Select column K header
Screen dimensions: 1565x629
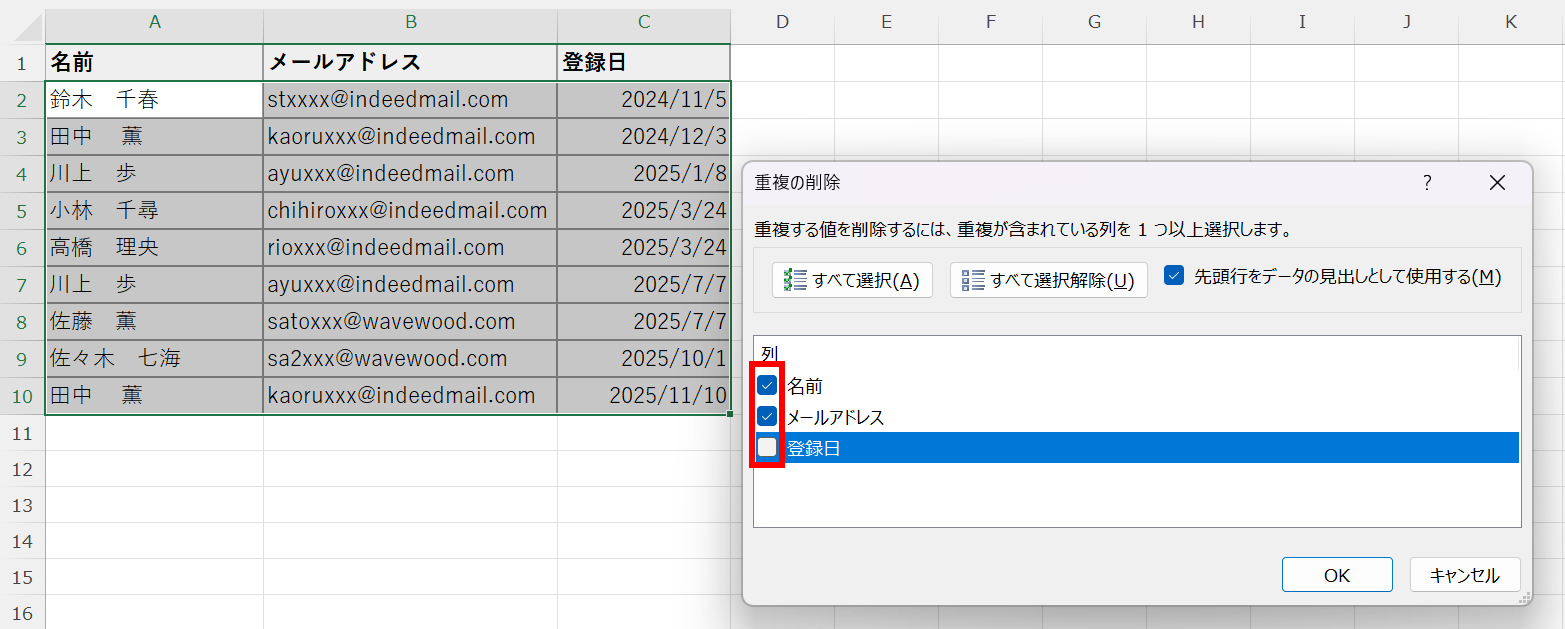point(1510,22)
